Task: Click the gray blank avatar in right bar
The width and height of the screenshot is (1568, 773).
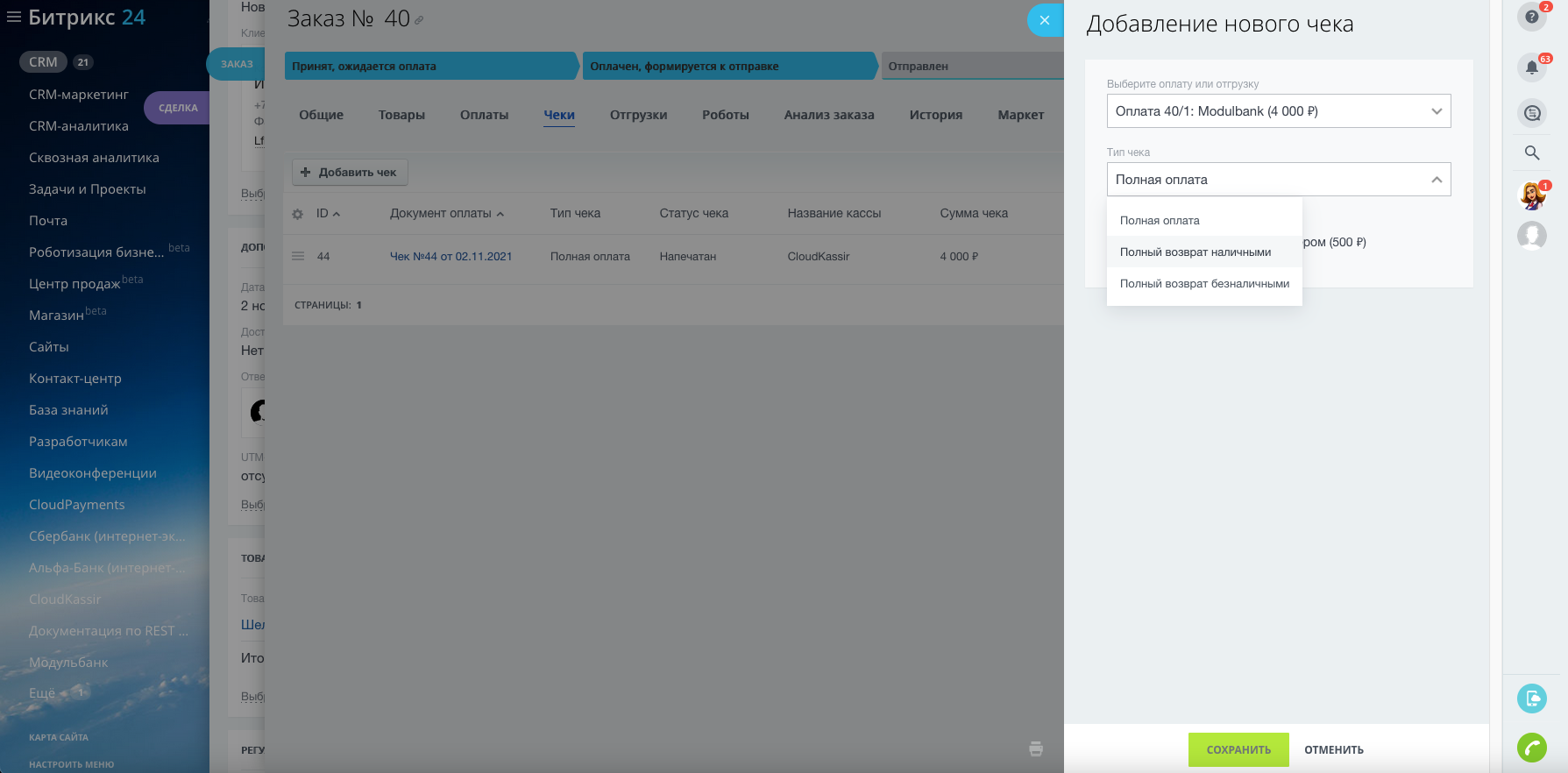Action: tap(1532, 235)
